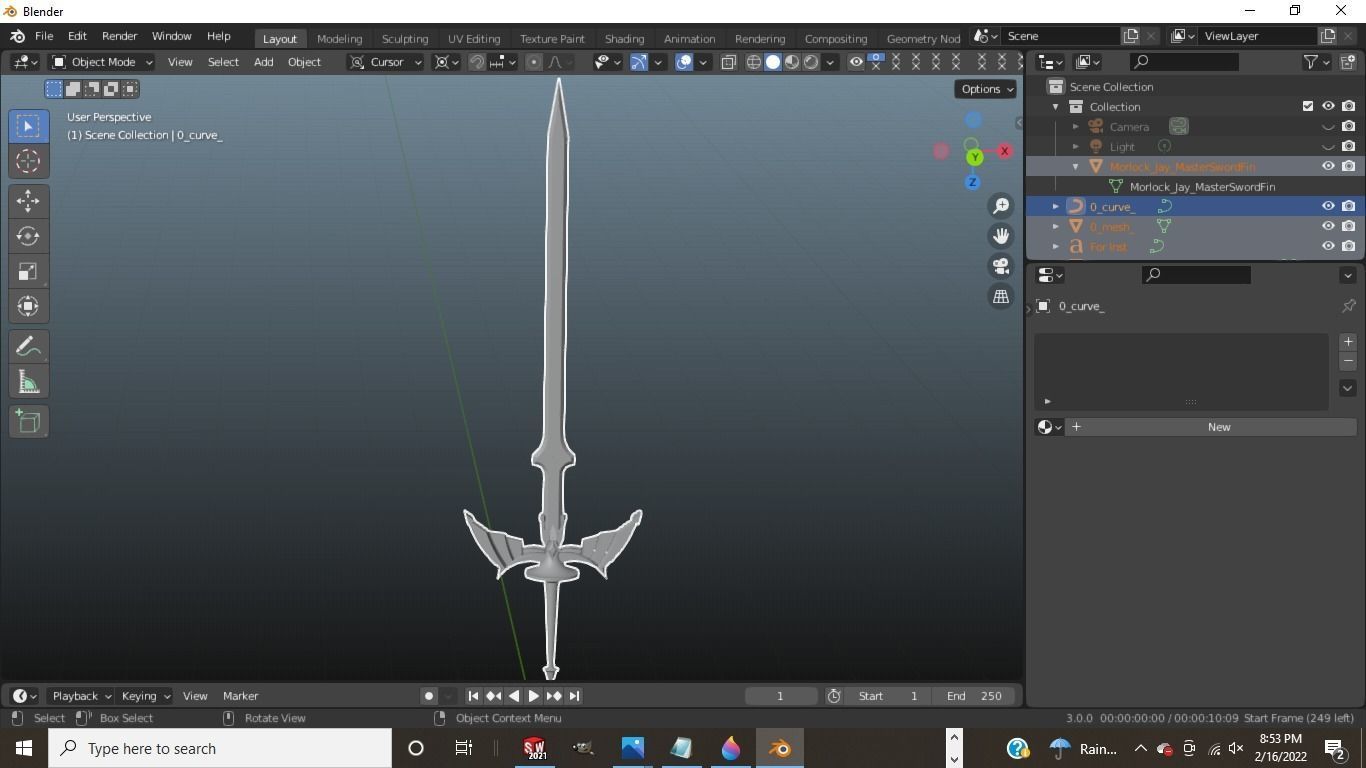Open the Keying dropdown in timeline
This screenshot has width=1366, height=768.
pyautogui.click(x=144, y=696)
